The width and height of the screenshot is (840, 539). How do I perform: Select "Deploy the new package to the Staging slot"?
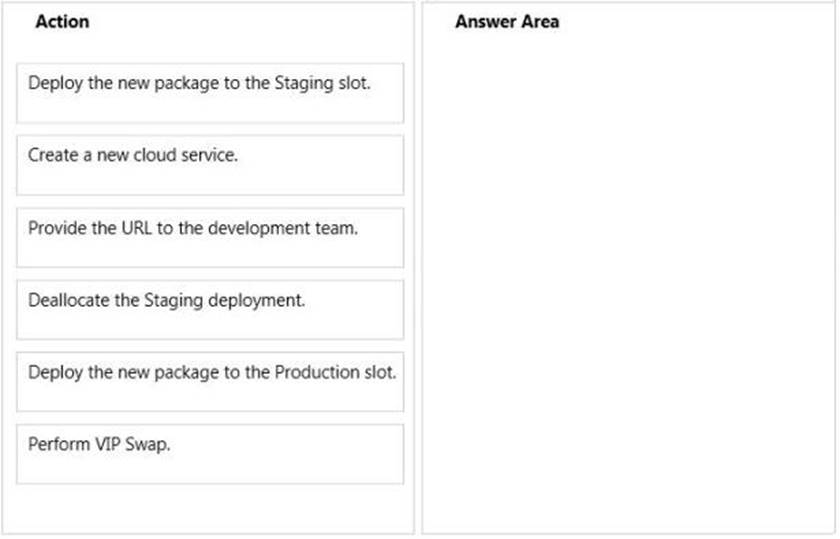point(210,92)
